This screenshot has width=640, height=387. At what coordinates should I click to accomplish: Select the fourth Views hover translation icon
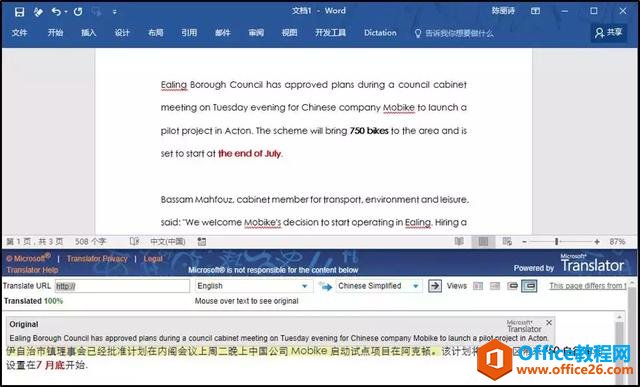529,286
